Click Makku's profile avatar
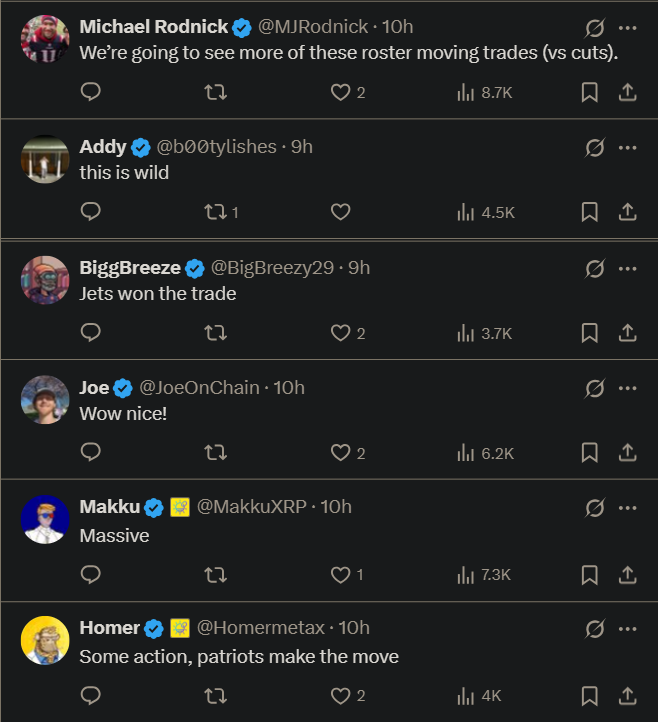The image size is (658, 722). coord(45,520)
